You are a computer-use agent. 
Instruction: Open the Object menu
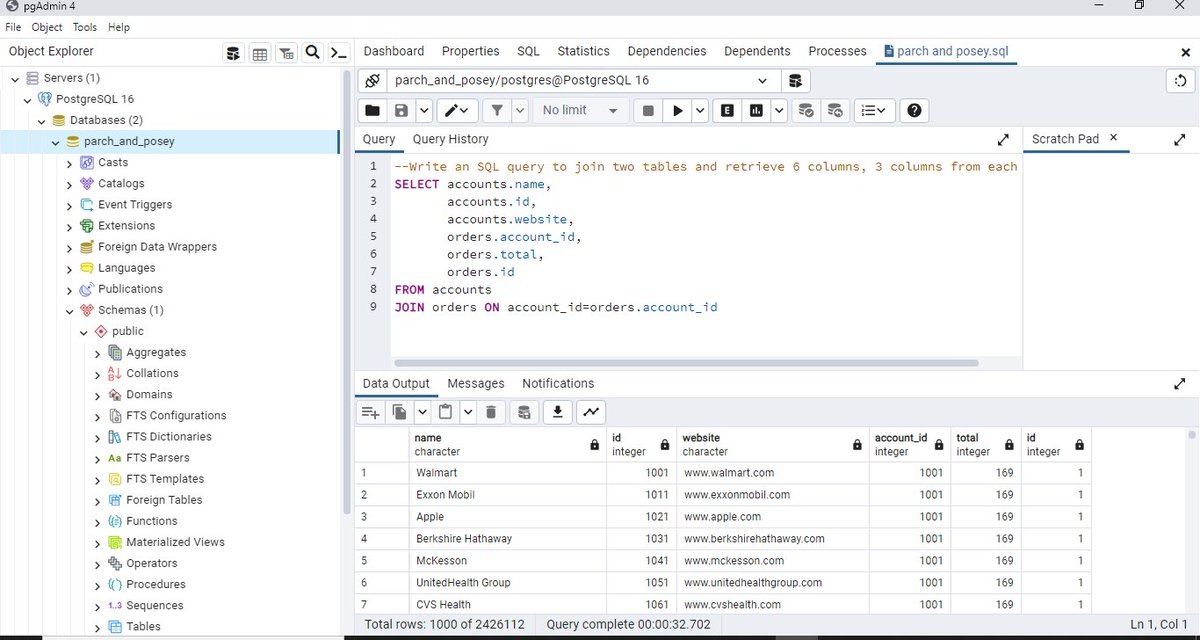[x=47, y=27]
